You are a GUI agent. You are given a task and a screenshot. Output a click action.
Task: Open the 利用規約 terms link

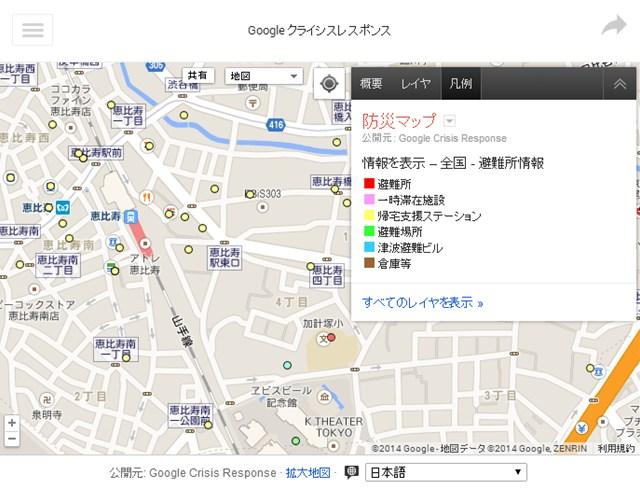click(616, 448)
